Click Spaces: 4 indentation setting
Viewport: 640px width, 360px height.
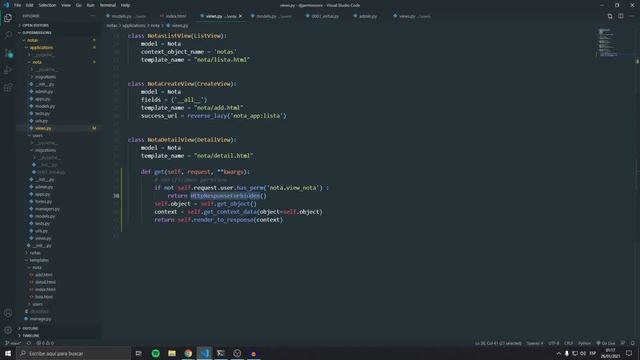click(535, 343)
